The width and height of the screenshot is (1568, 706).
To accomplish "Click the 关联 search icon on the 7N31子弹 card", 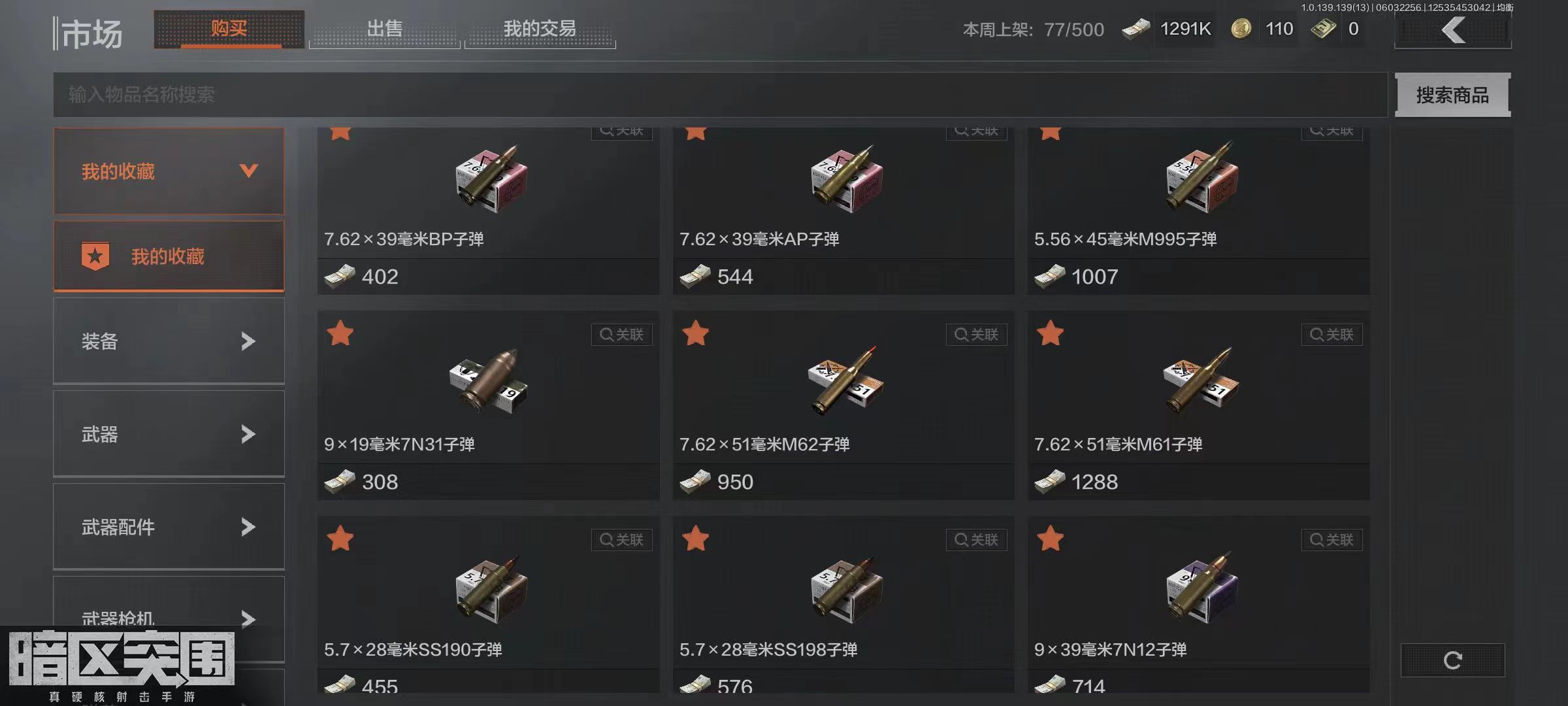I will click(x=621, y=335).
